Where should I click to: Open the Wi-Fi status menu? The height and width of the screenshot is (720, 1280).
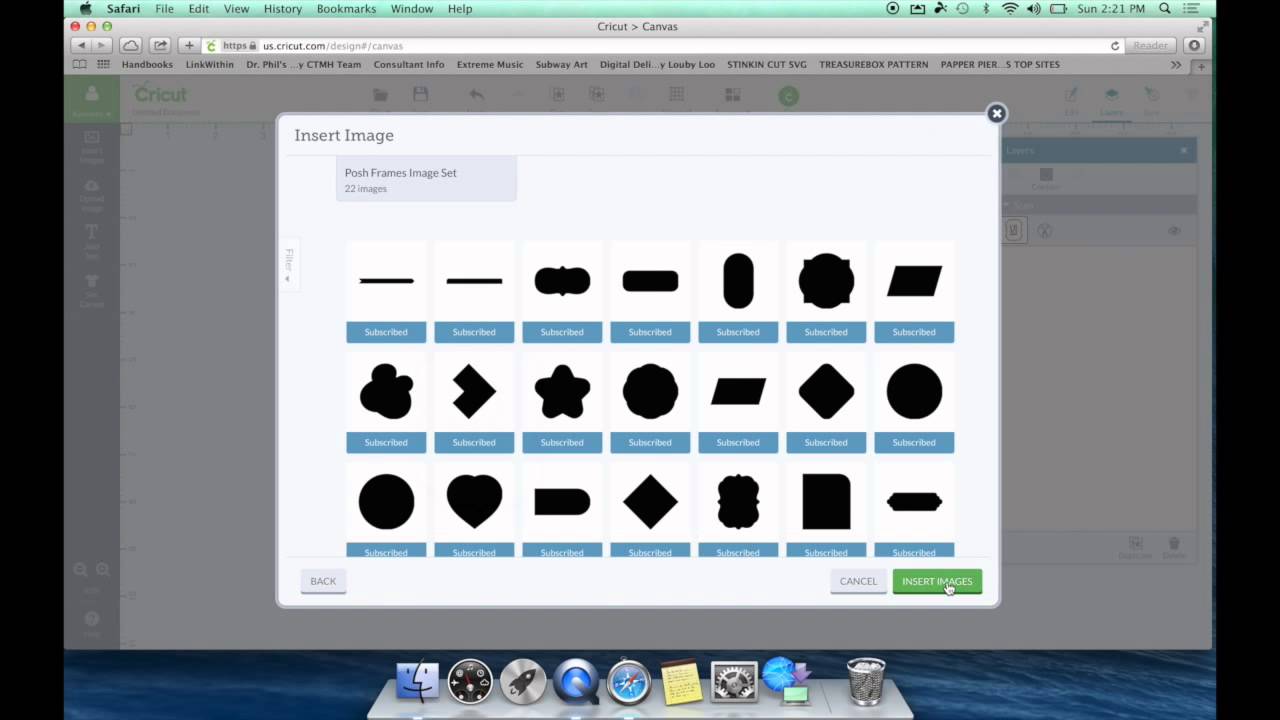coord(1010,9)
